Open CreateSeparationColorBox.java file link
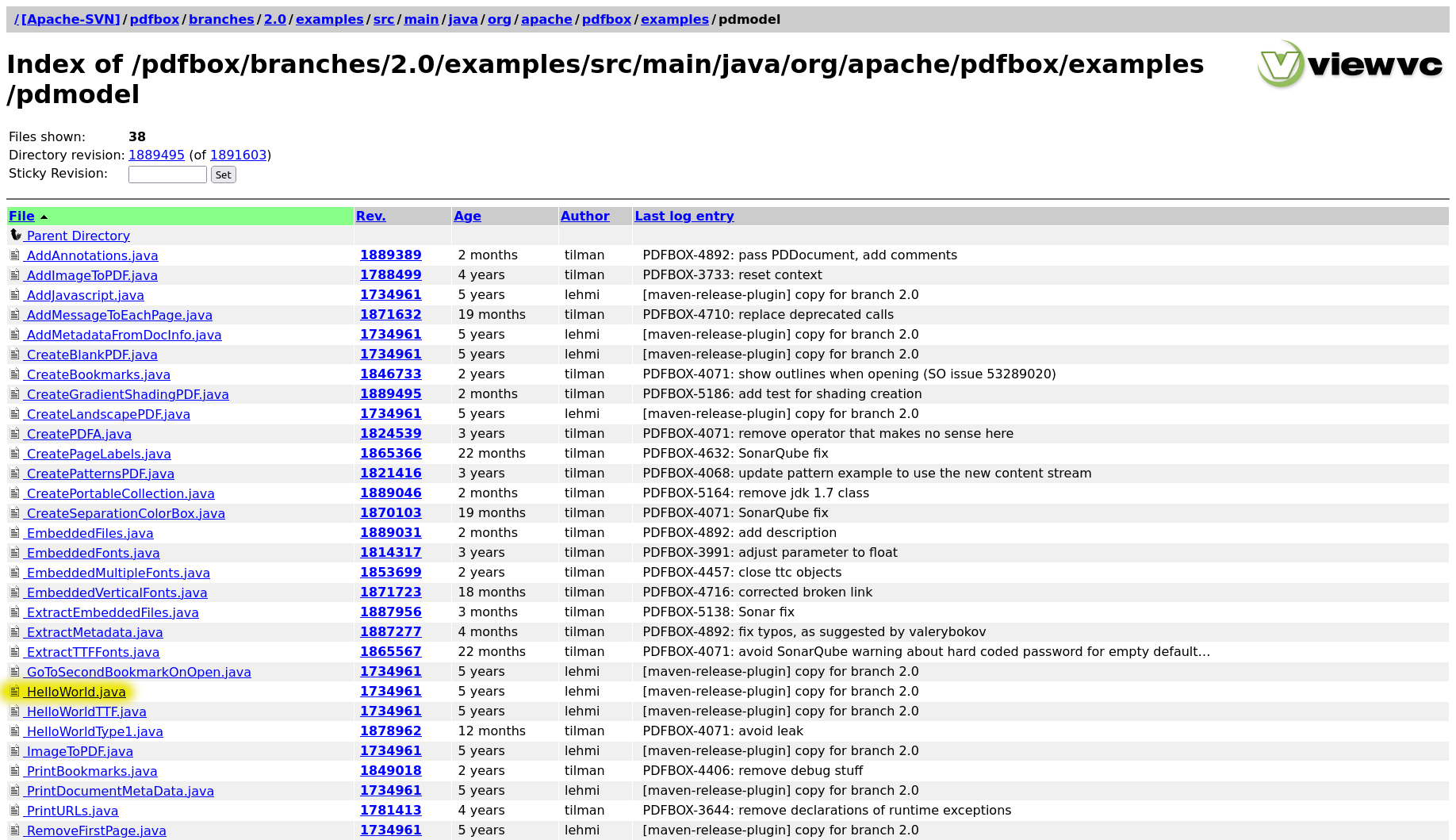1456x840 pixels. 125,513
